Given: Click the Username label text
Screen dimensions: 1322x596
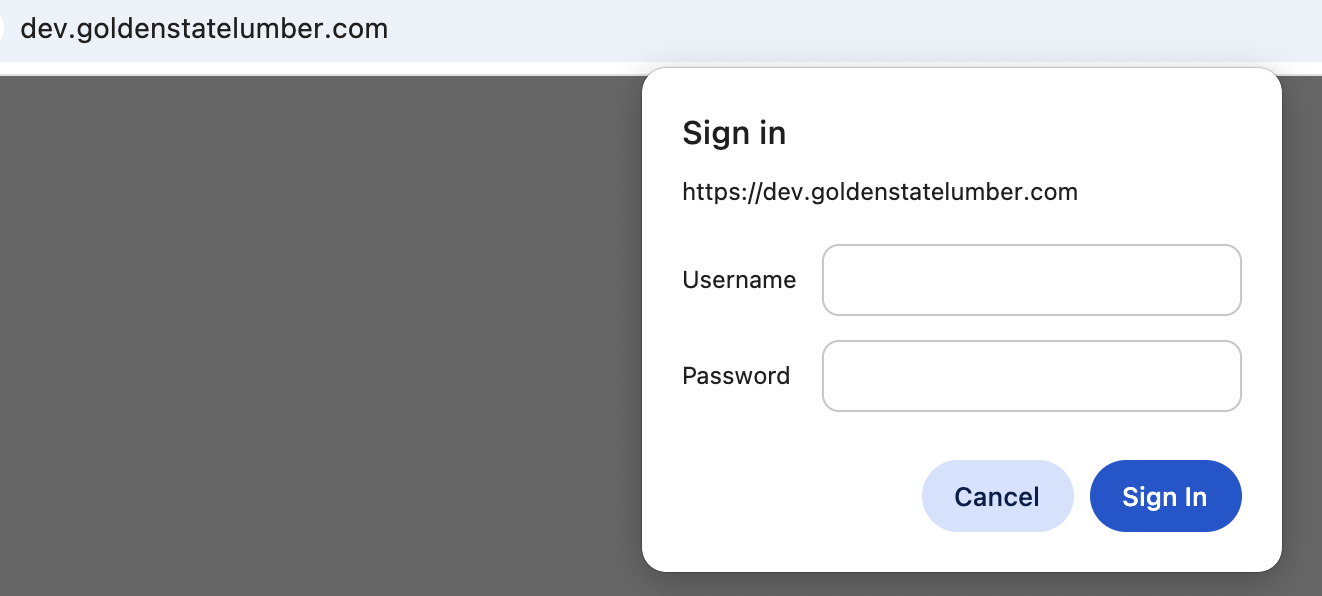Looking at the screenshot, I should (739, 280).
